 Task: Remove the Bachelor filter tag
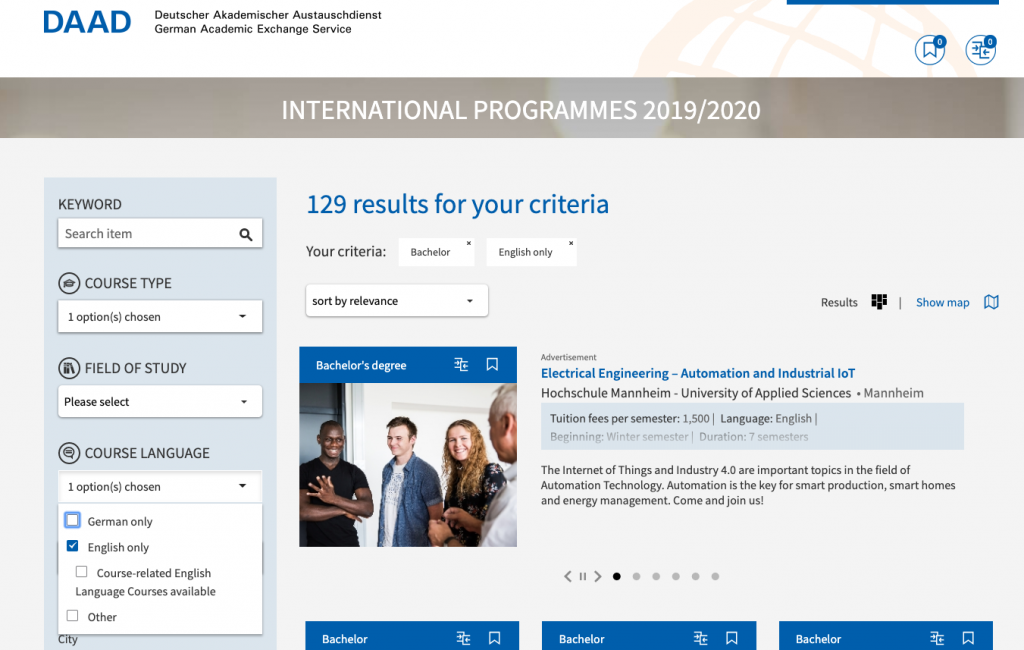(468, 243)
